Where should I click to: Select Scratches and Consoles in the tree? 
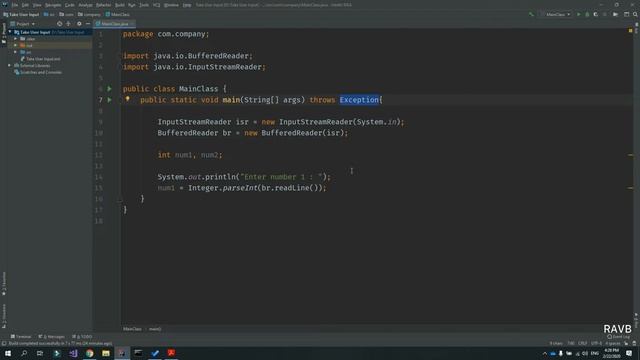click(x=38, y=72)
